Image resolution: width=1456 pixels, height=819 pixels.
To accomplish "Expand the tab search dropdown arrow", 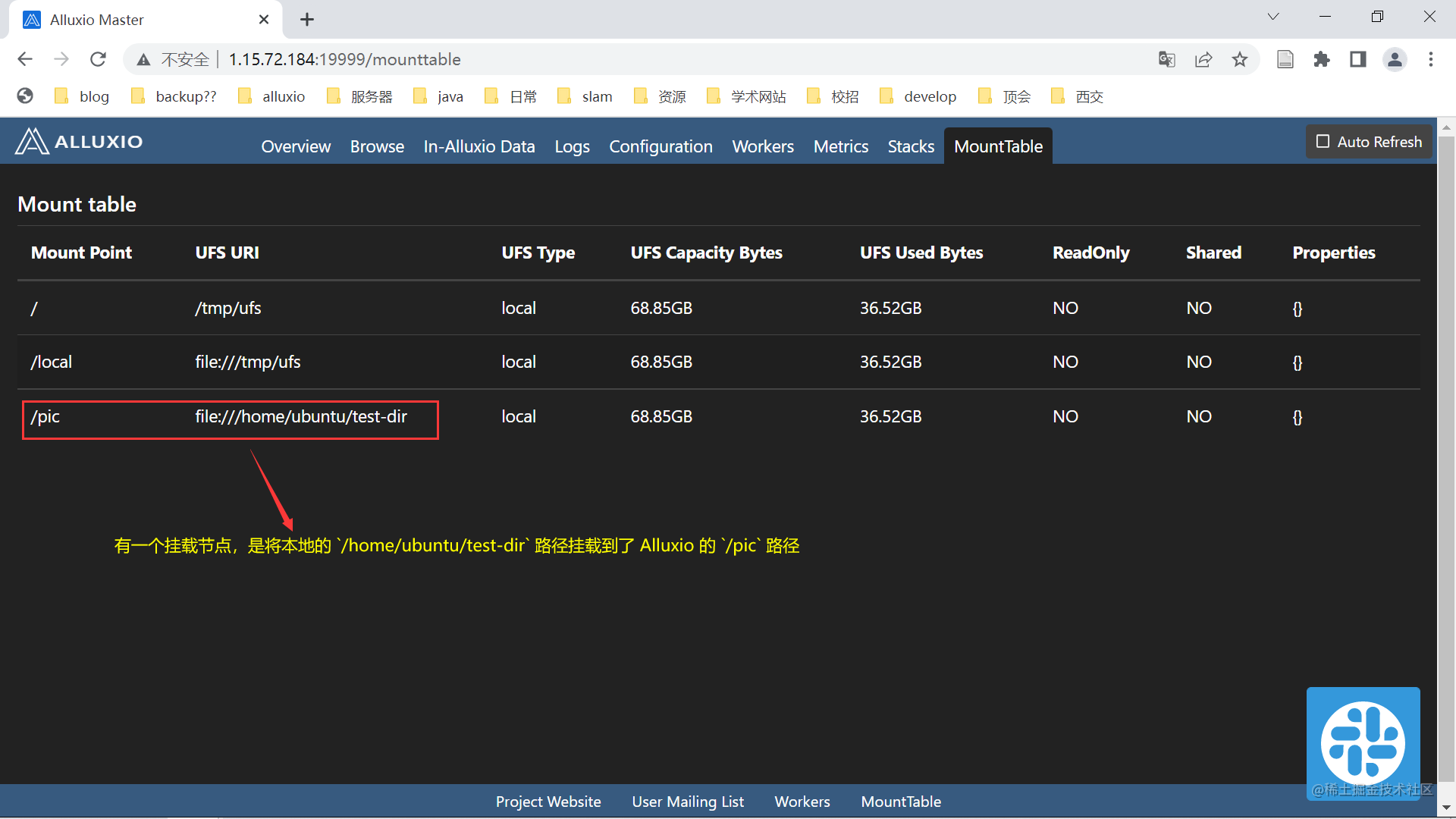I will point(1273,17).
